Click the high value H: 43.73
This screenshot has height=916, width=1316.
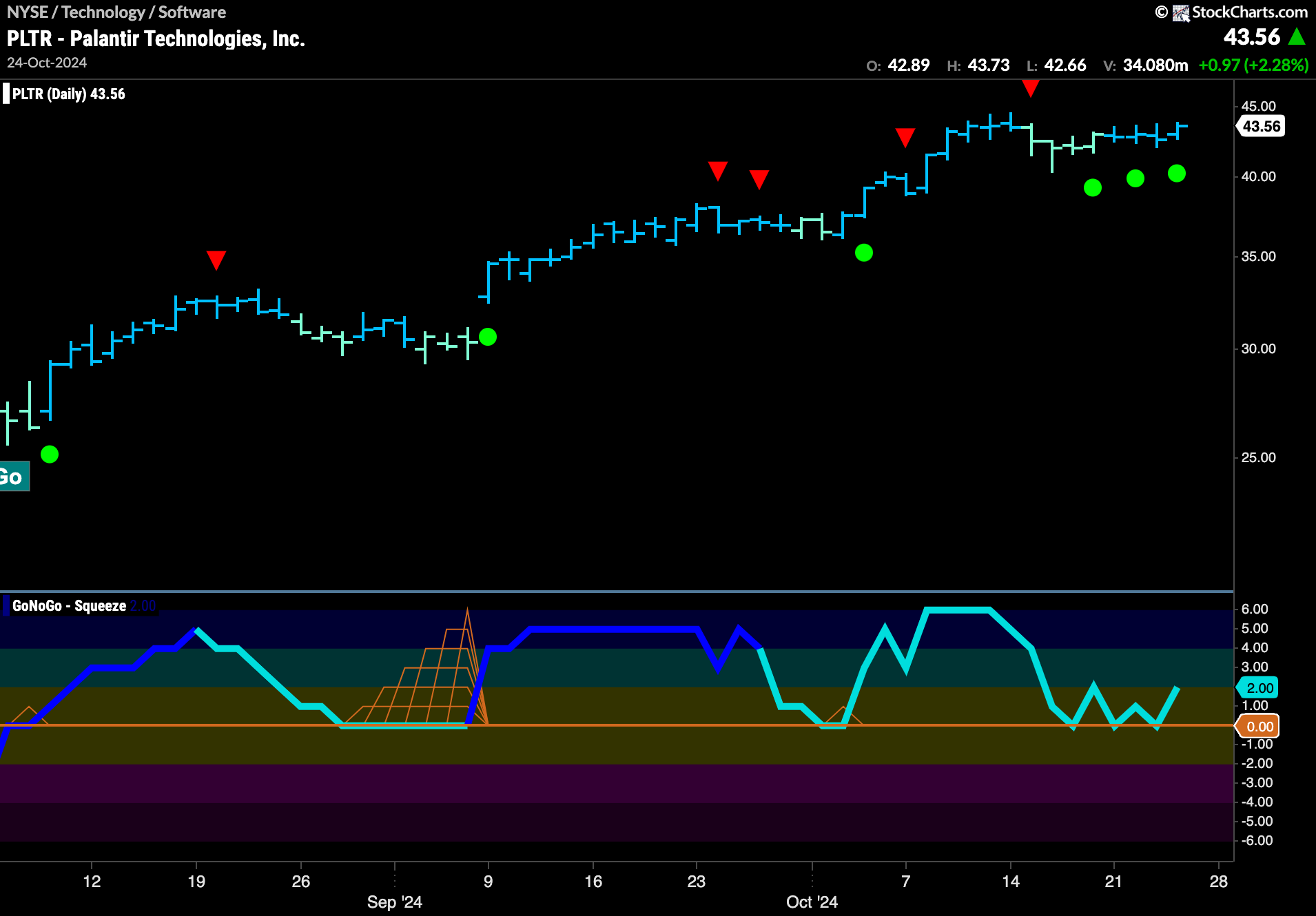point(978,65)
